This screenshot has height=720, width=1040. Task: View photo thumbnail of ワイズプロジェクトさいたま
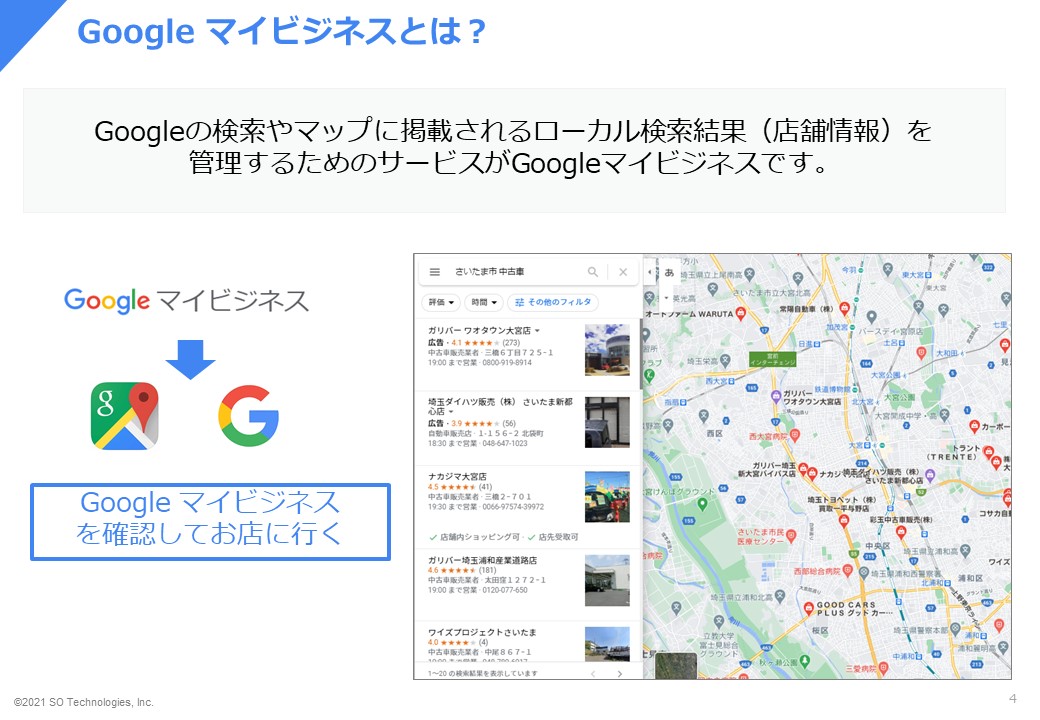(x=607, y=644)
